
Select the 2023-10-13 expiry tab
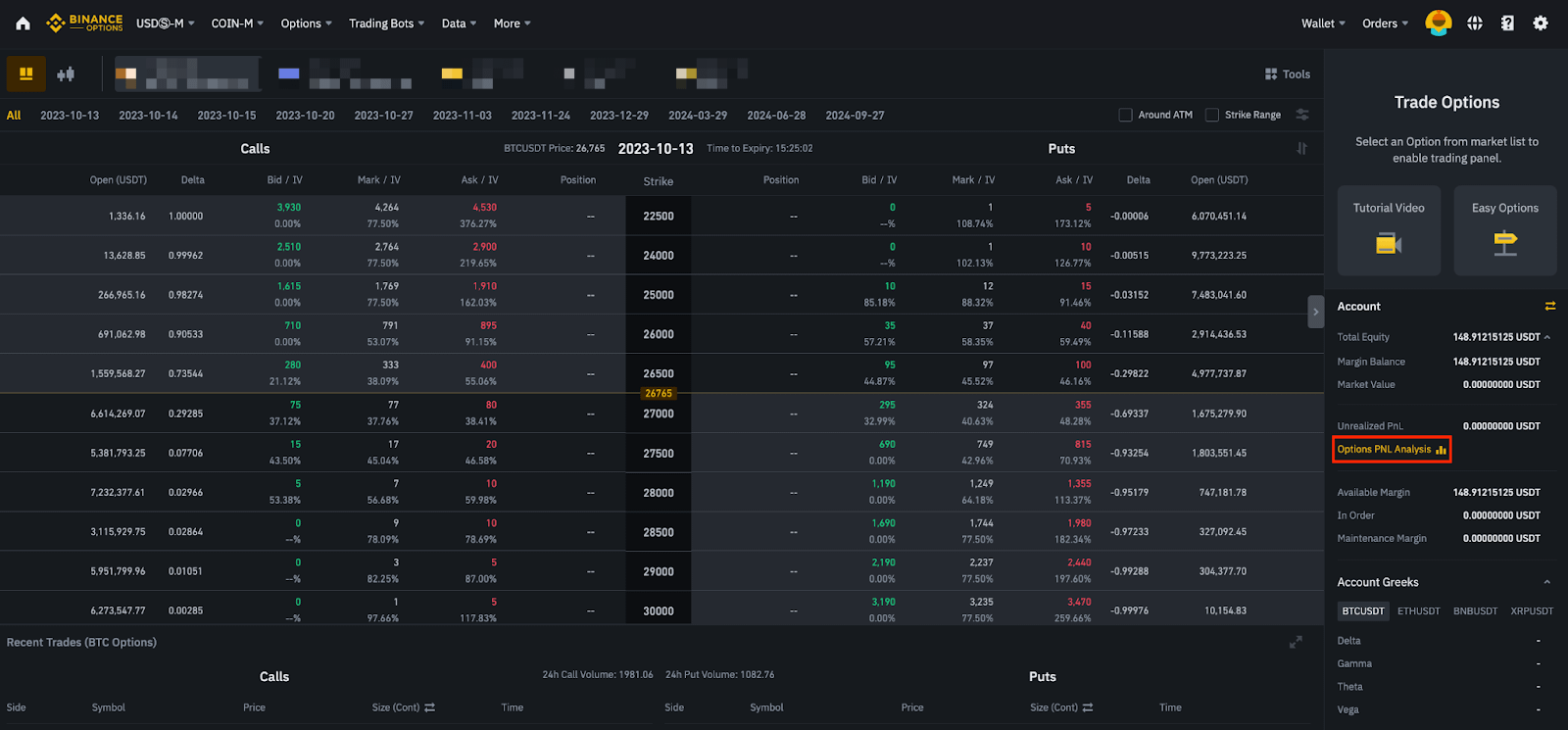[70, 115]
